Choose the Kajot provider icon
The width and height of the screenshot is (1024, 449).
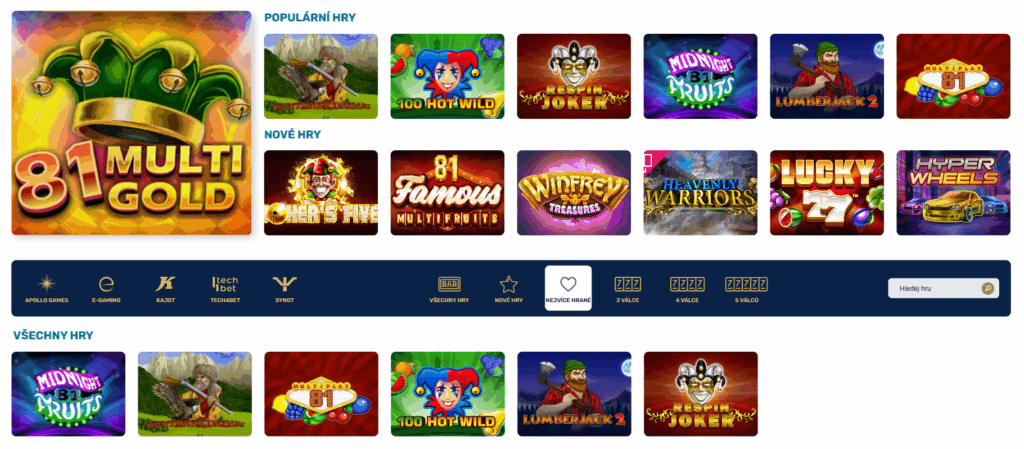pos(165,289)
